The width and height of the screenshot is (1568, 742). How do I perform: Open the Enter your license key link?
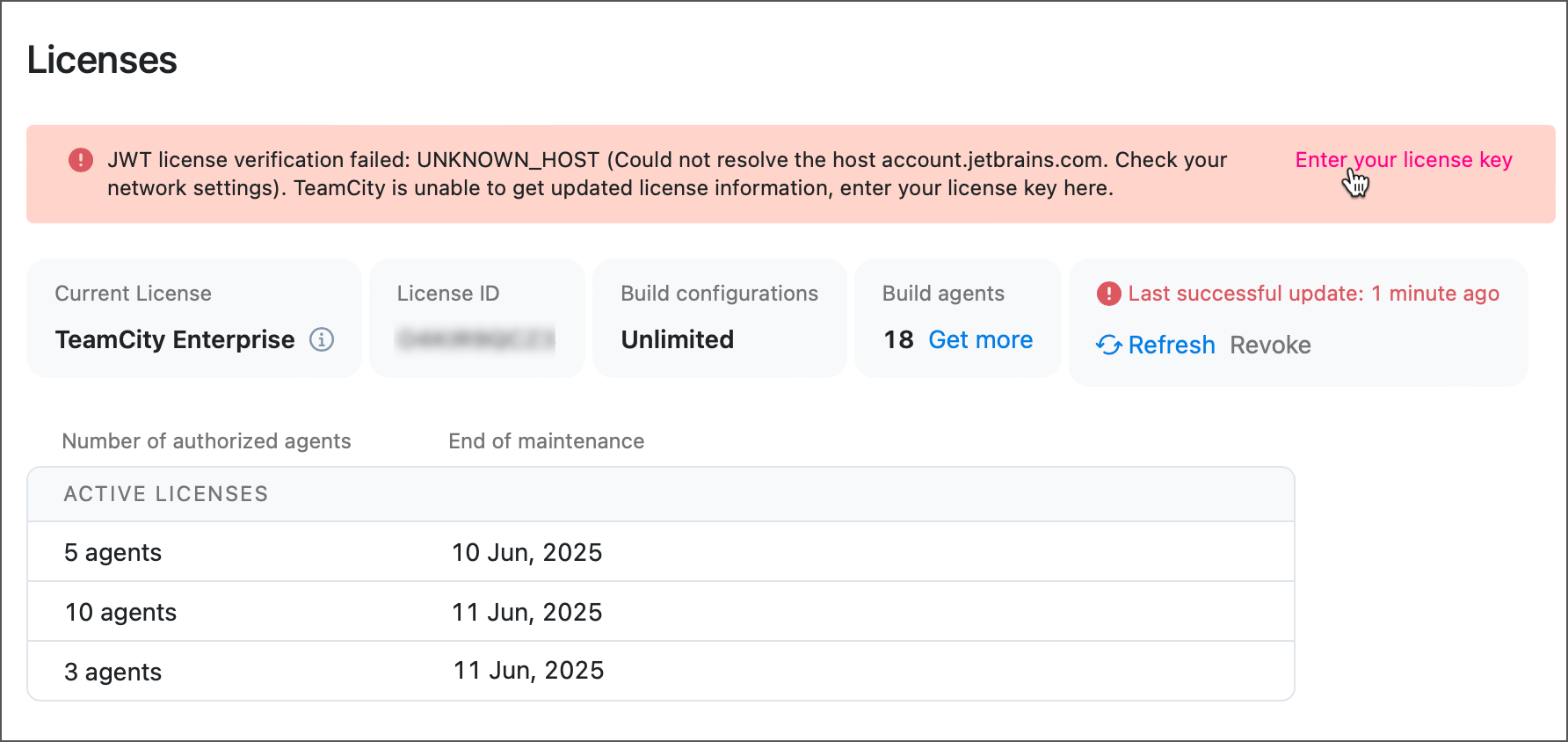click(x=1404, y=160)
